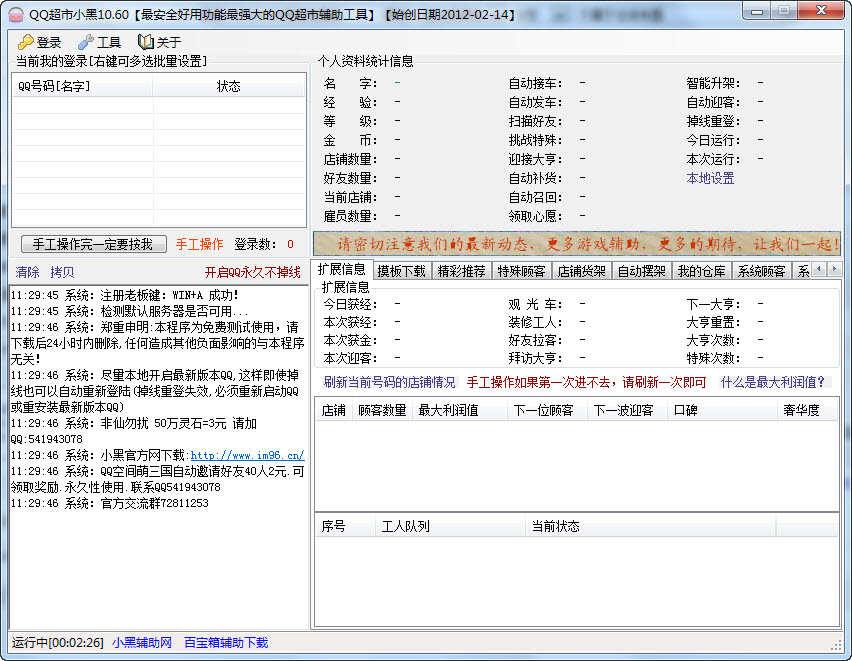852x661 pixels.
Task: Click the app icon in title bar
Action: coord(15,13)
